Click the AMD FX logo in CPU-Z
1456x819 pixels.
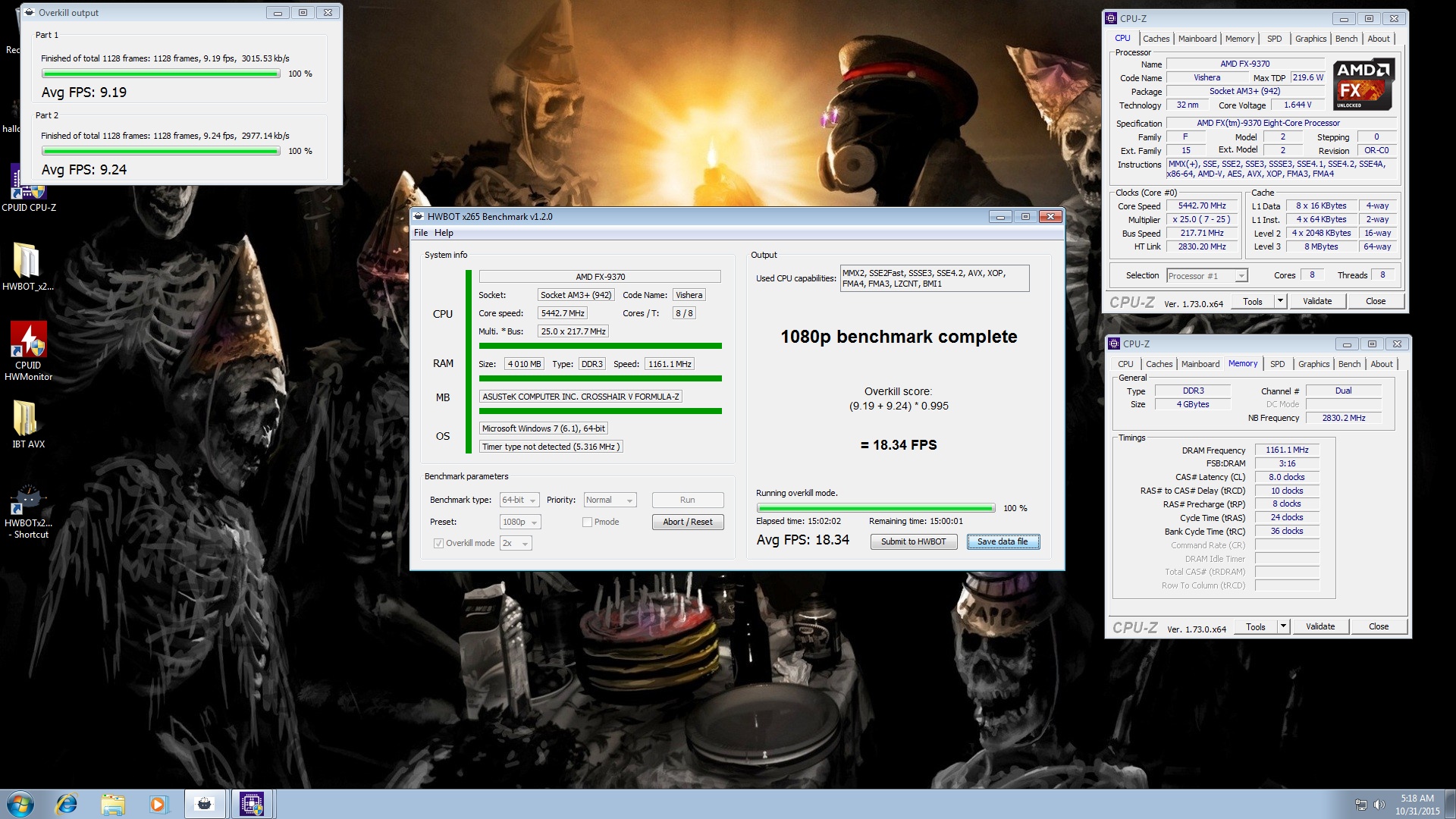coord(1363,84)
